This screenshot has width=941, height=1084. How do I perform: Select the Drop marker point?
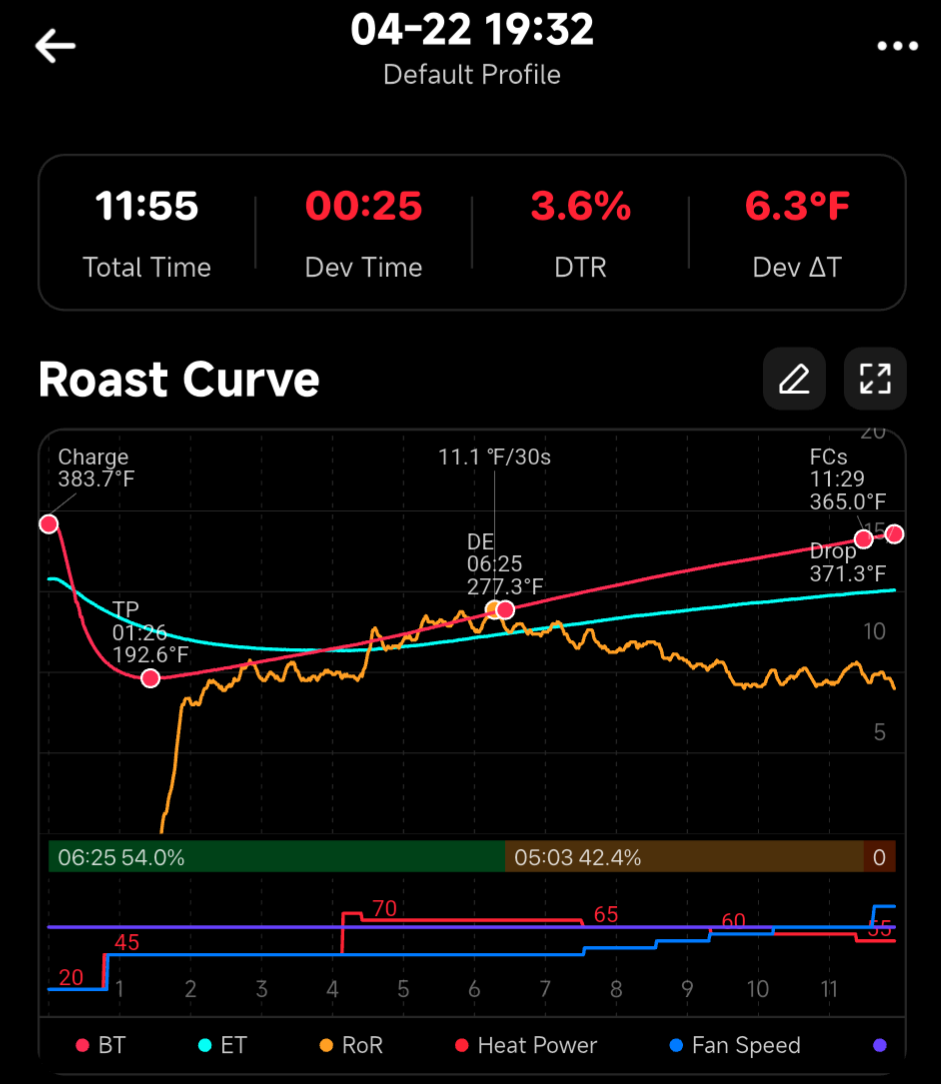(895, 534)
